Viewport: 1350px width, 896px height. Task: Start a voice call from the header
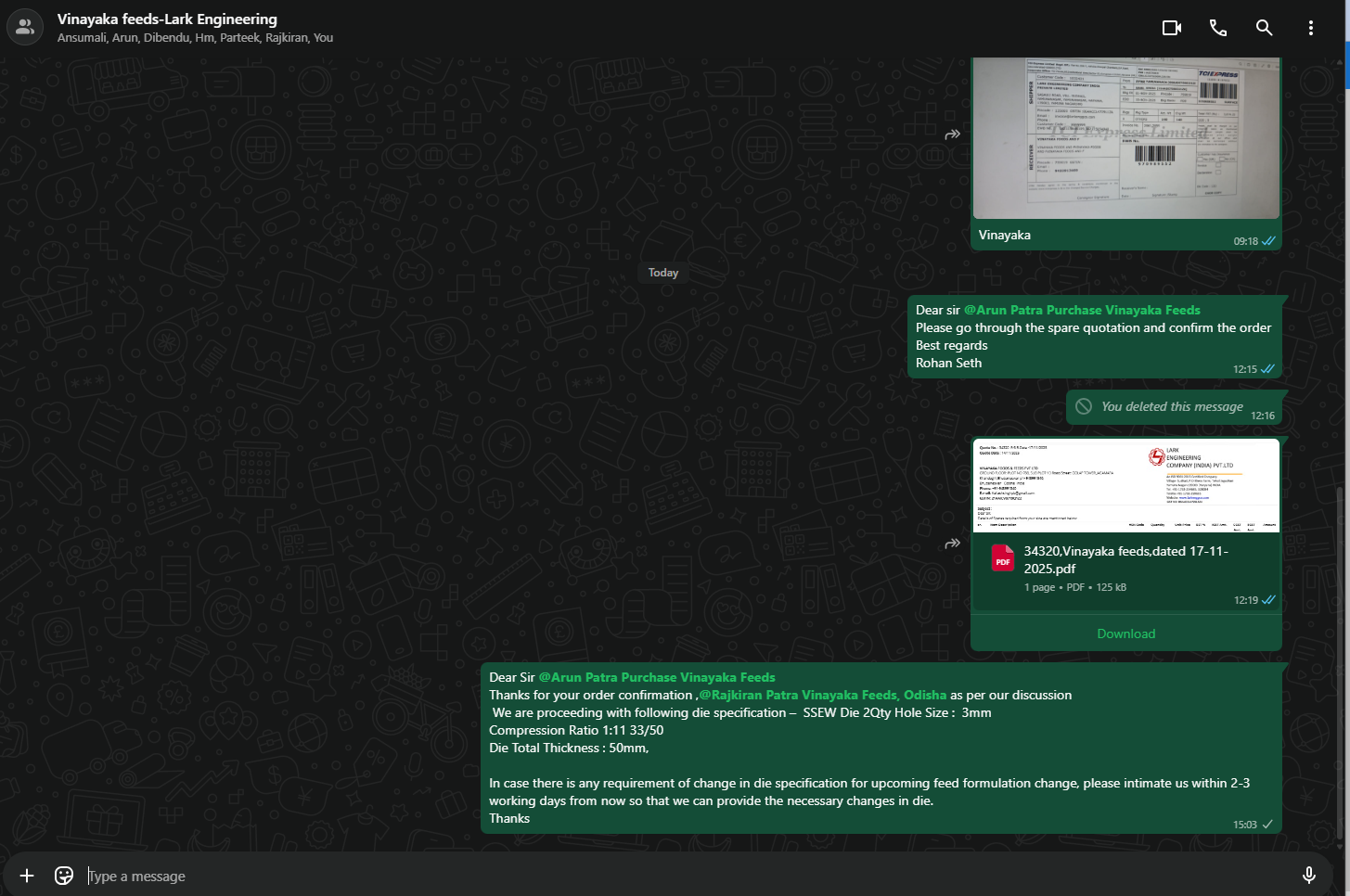(x=1218, y=28)
